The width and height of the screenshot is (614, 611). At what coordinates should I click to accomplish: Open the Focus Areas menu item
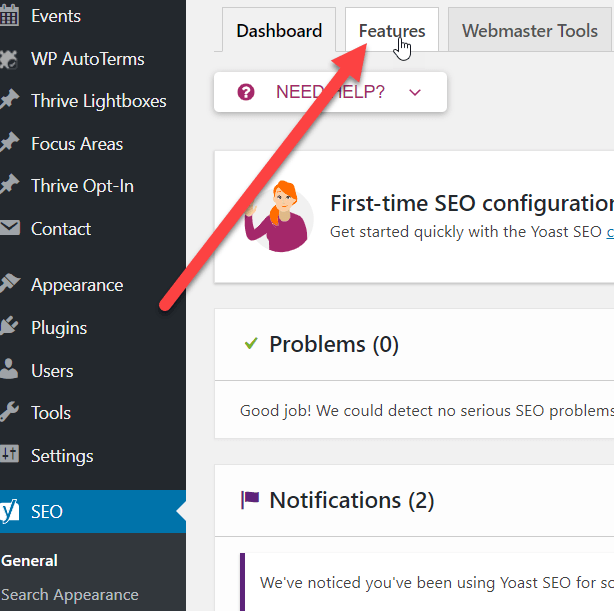point(77,144)
